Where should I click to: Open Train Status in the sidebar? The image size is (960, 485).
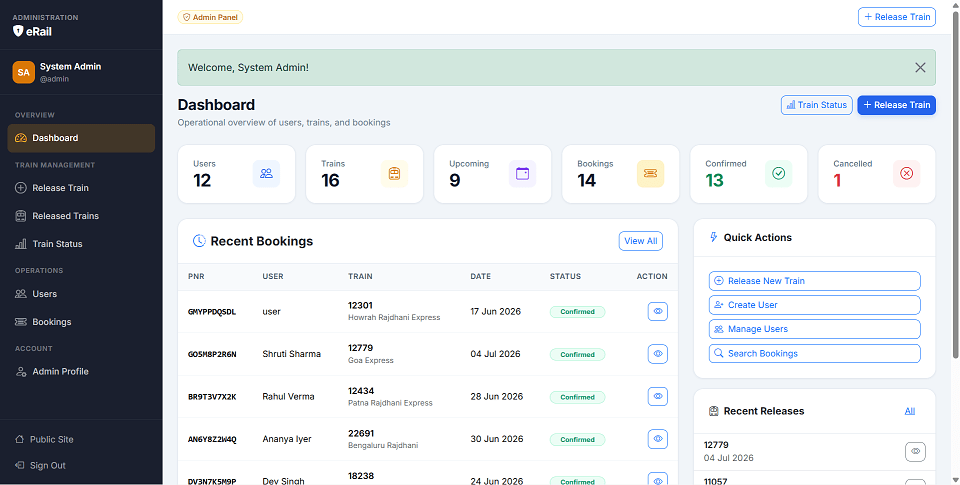coord(81,244)
